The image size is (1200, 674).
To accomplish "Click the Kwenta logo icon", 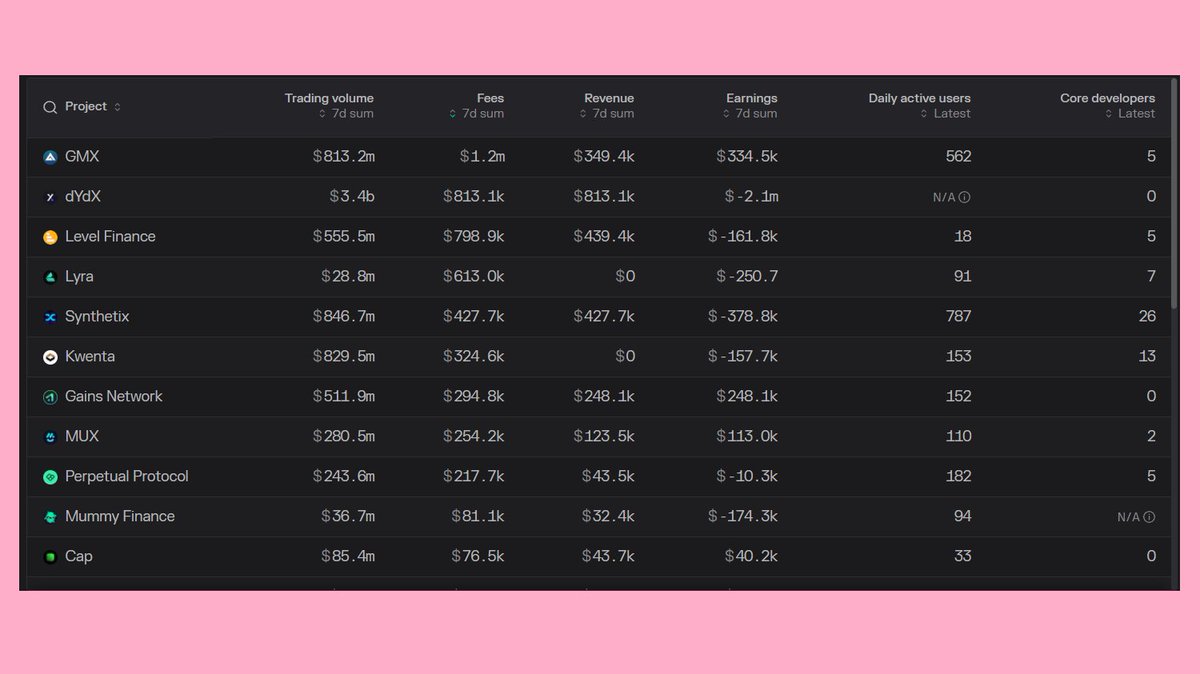I will pyautogui.click(x=50, y=357).
